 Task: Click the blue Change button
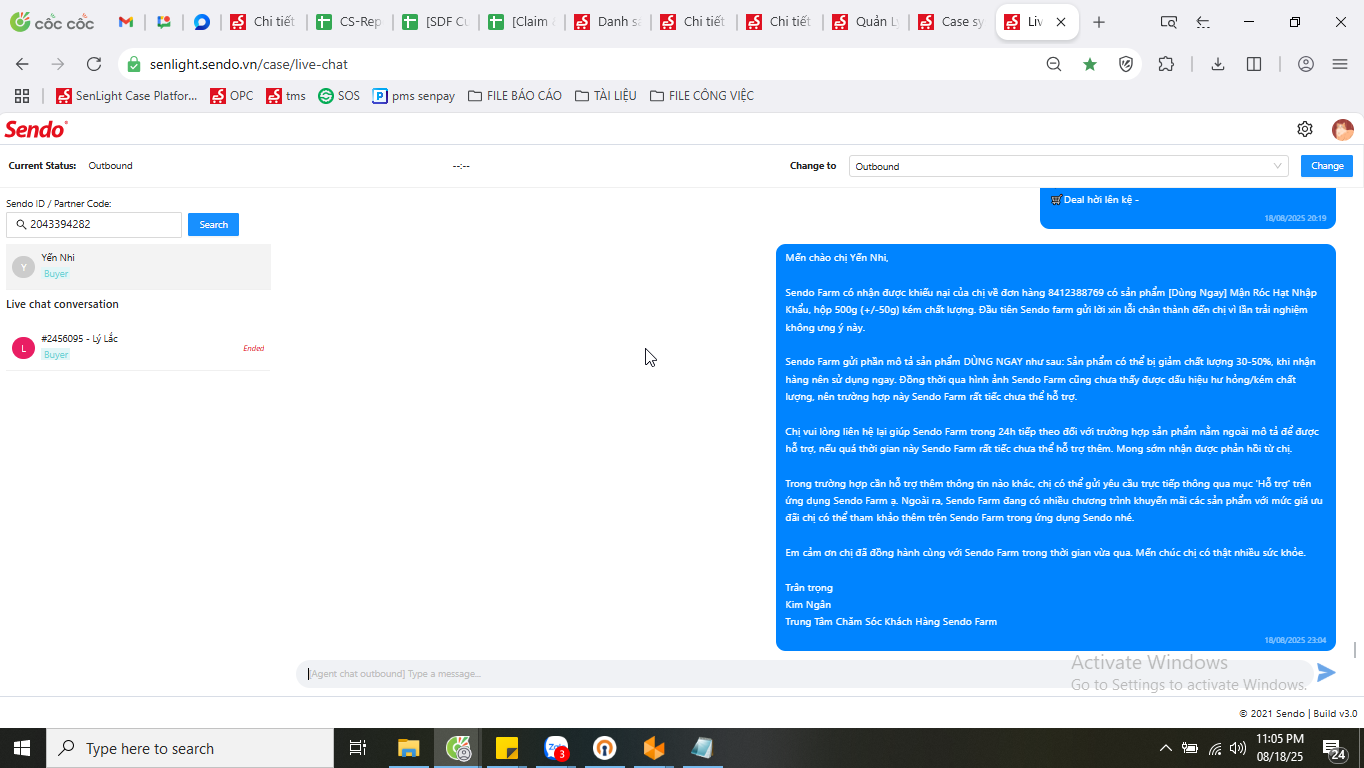point(1327,166)
